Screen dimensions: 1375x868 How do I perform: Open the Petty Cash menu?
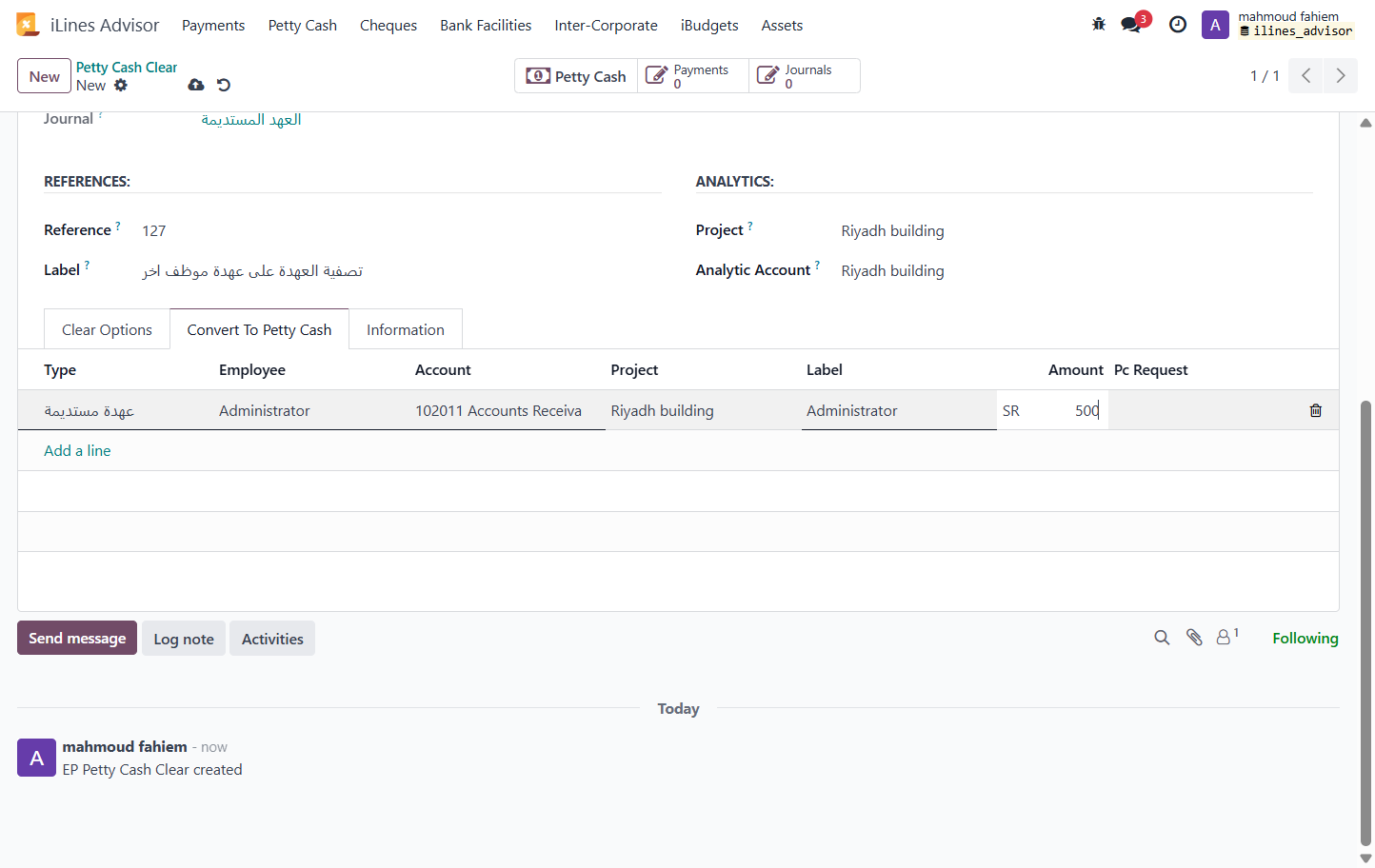(x=303, y=26)
